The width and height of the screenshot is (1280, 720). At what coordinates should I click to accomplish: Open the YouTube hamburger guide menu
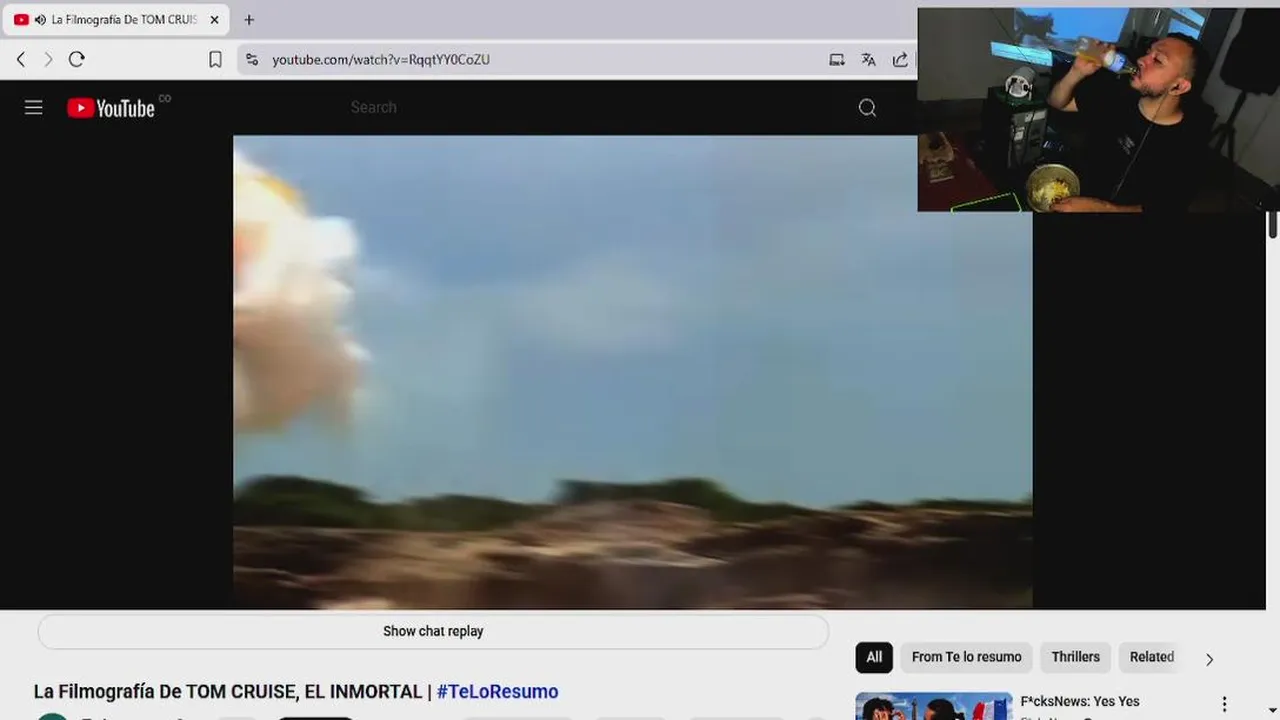pyautogui.click(x=34, y=108)
